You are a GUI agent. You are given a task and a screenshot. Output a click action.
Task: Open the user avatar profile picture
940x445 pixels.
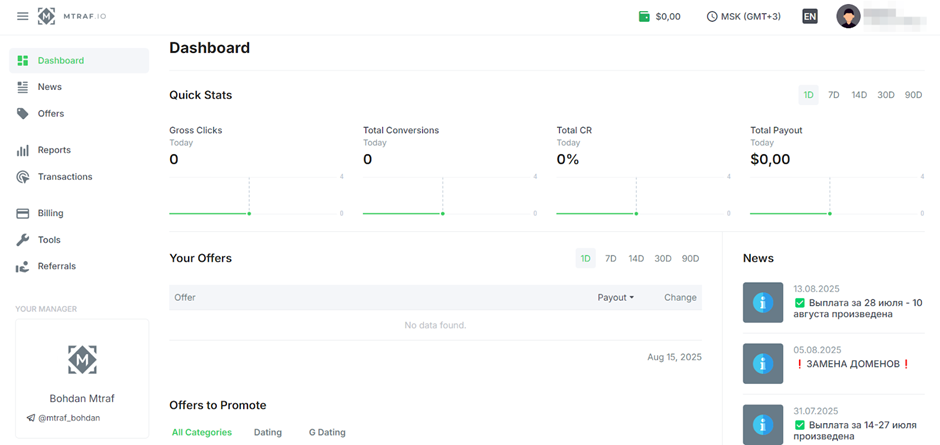[x=848, y=17]
